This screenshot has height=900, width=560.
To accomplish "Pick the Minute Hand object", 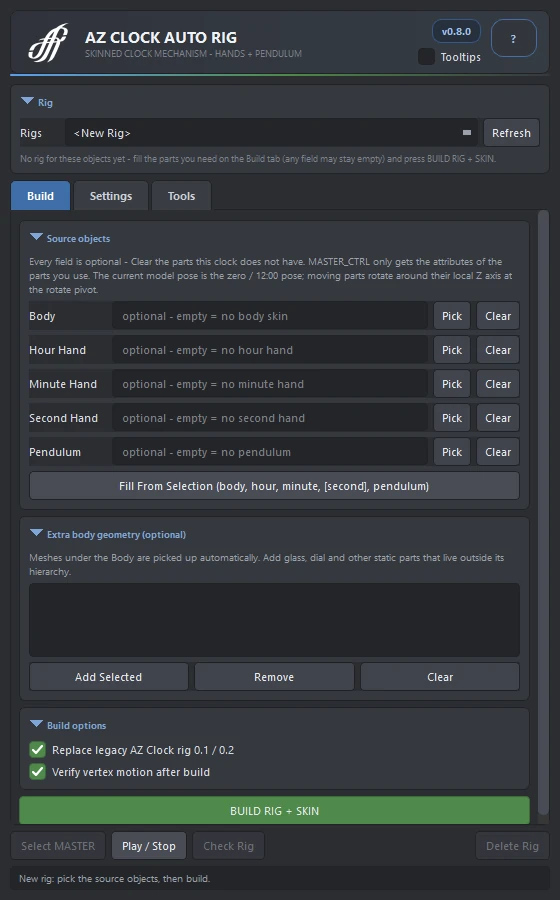I will pyautogui.click(x=452, y=383).
